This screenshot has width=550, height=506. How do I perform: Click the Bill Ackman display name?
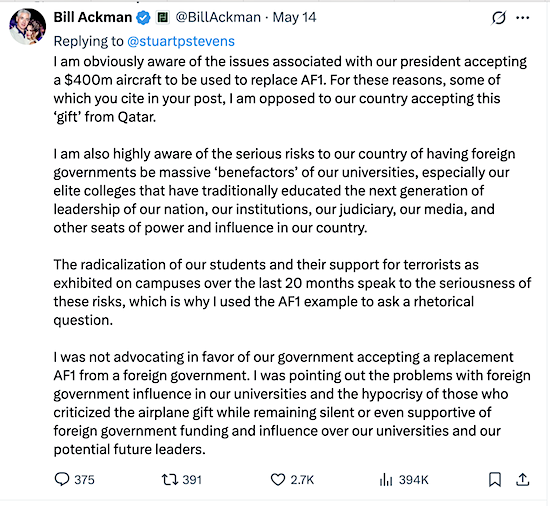pyautogui.click(x=93, y=17)
